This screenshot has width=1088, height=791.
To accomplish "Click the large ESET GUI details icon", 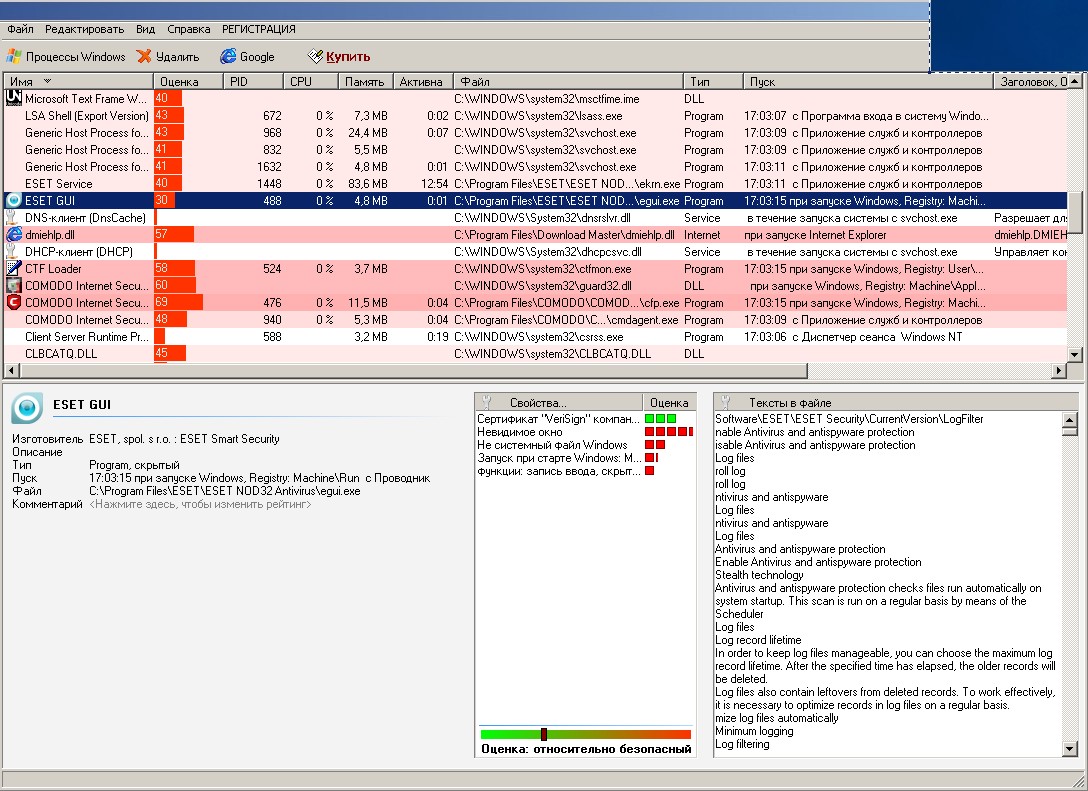I will click(x=27, y=408).
